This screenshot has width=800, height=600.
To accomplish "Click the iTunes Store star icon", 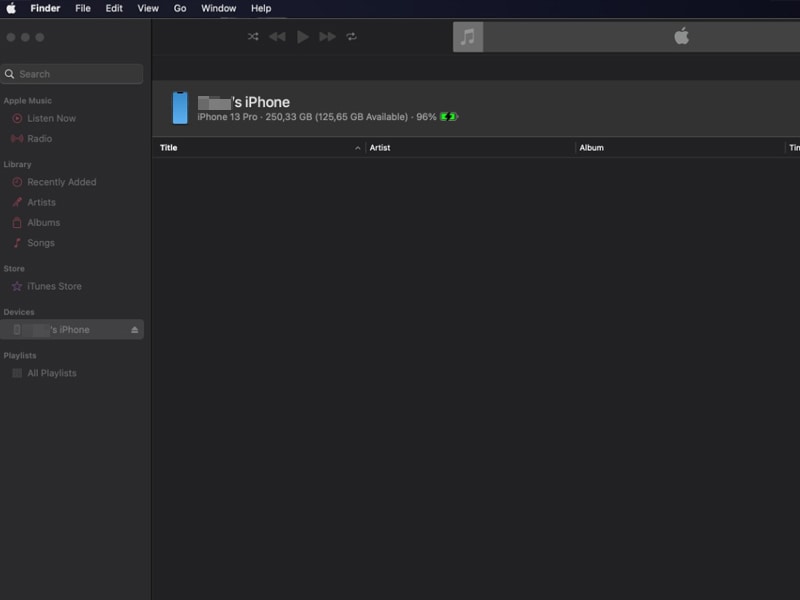I will pos(17,287).
